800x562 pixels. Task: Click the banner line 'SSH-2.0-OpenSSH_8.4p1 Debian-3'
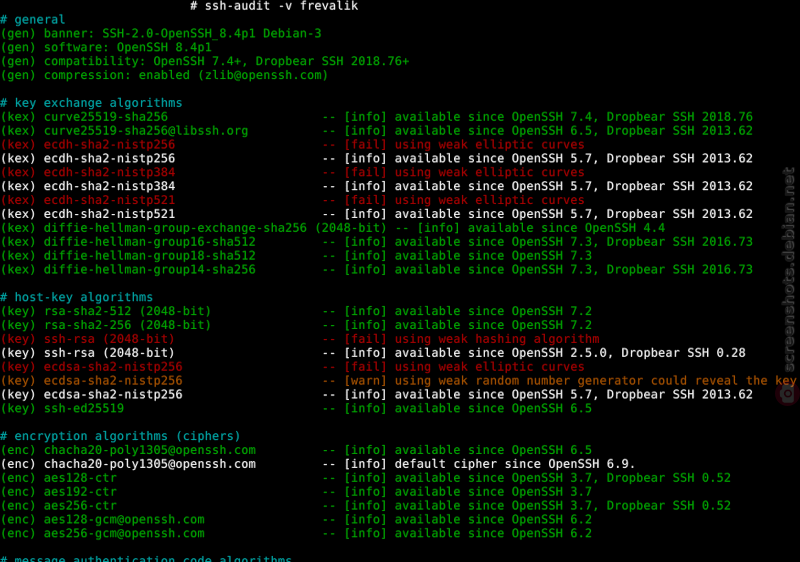pos(212,34)
